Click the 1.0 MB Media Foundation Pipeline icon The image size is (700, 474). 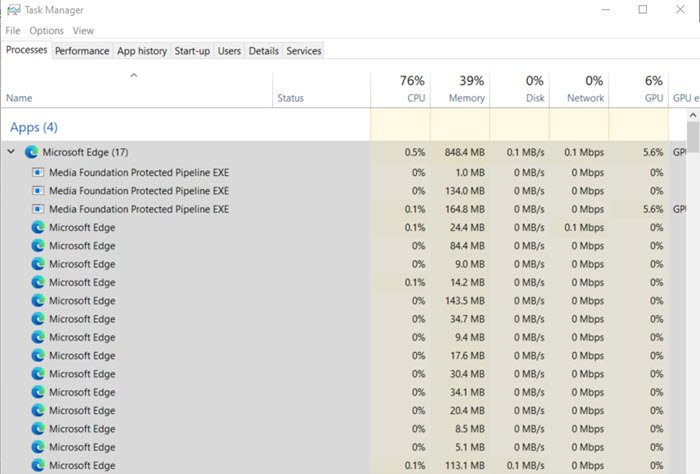38,172
